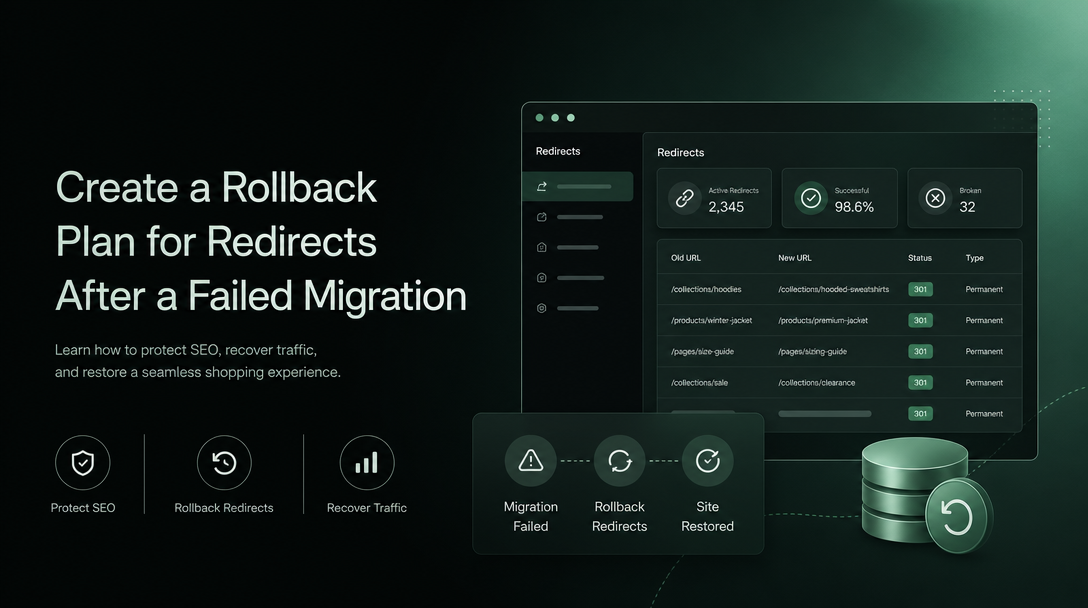Click the Rollback Redirects history clock icon
1088x608 pixels.
pyautogui.click(x=224, y=462)
